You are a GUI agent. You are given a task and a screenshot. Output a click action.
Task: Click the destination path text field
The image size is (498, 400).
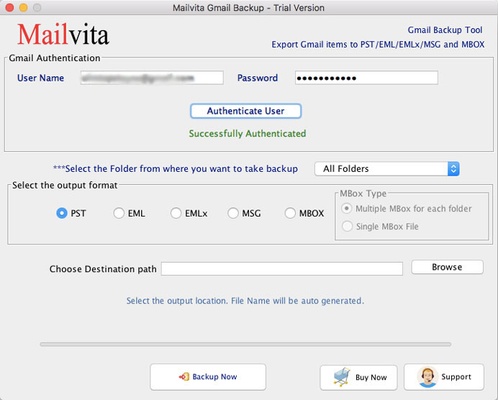pyautogui.click(x=282, y=269)
